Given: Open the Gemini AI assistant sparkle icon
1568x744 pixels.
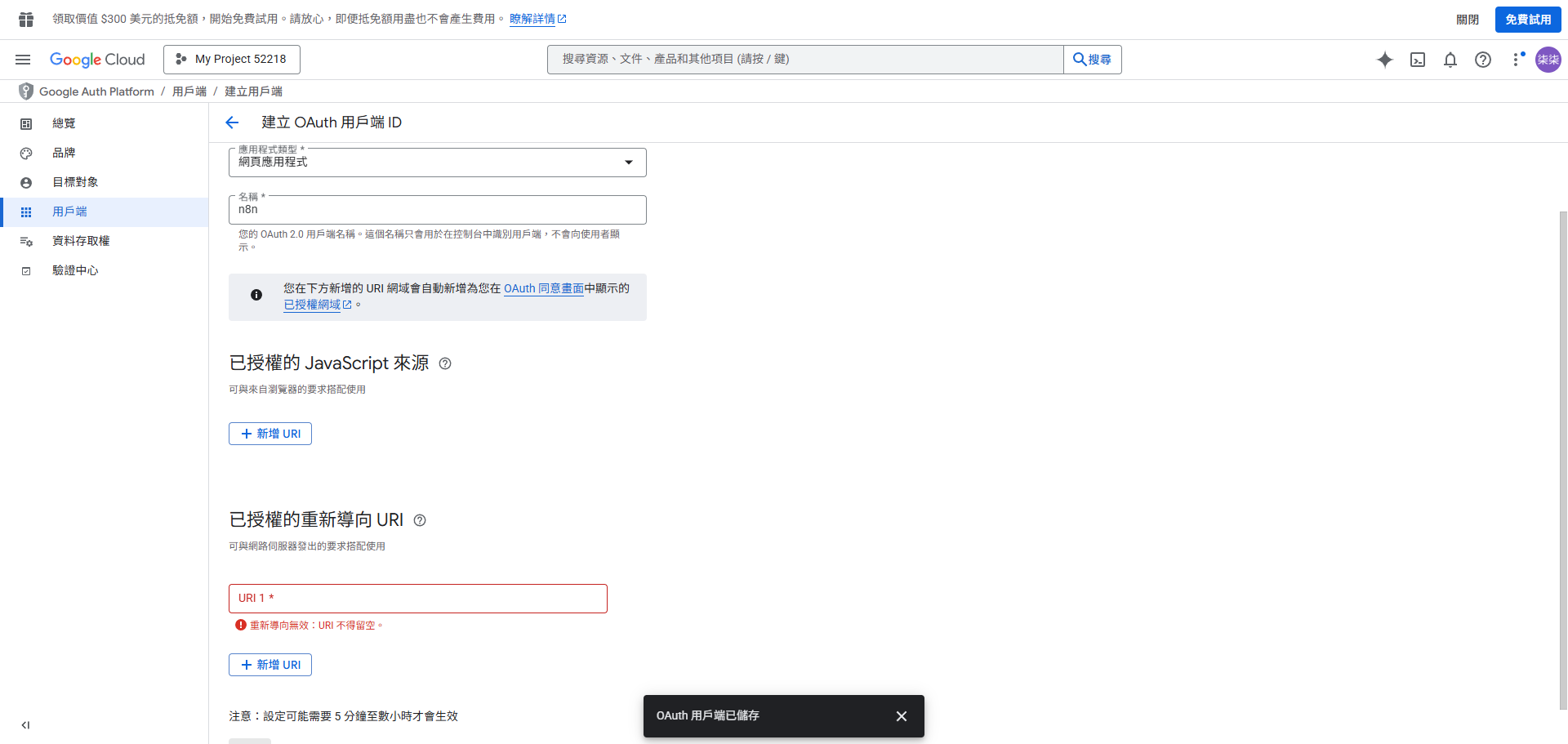Looking at the screenshot, I should click(x=1385, y=60).
